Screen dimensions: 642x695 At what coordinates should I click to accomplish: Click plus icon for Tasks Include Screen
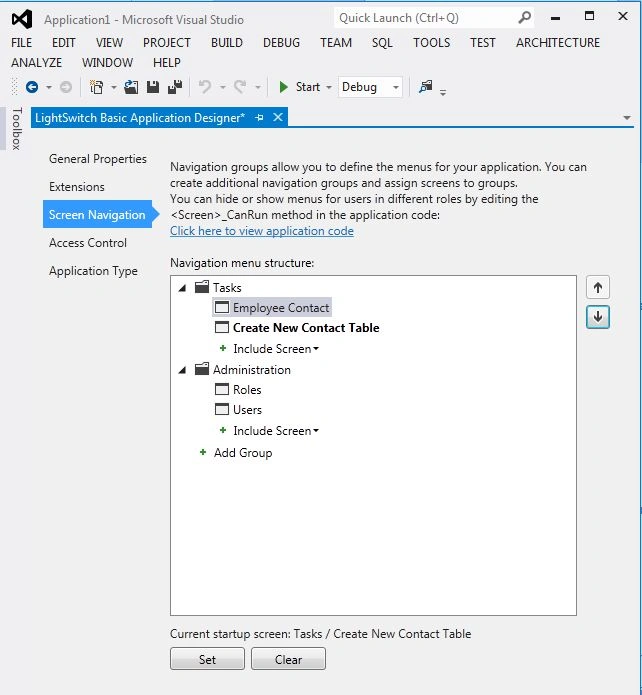click(x=223, y=348)
